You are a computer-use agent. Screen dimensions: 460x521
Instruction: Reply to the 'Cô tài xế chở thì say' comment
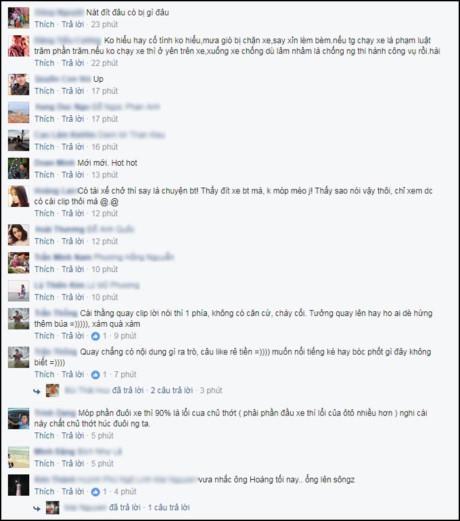click(73, 213)
